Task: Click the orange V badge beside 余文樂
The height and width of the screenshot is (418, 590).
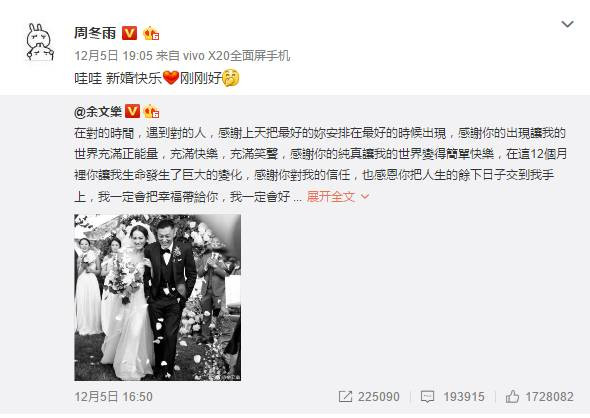Action: (x=132, y=111)
